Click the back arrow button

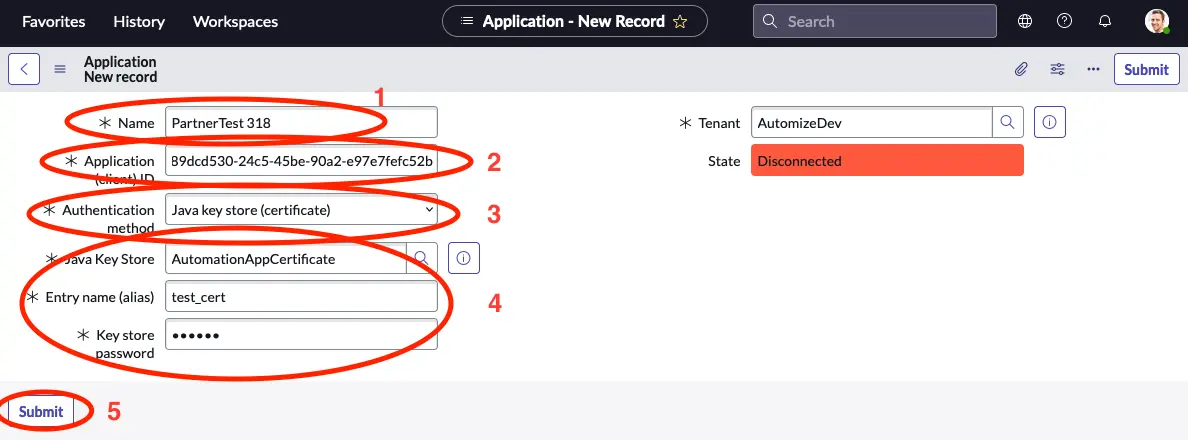point(24,70)
